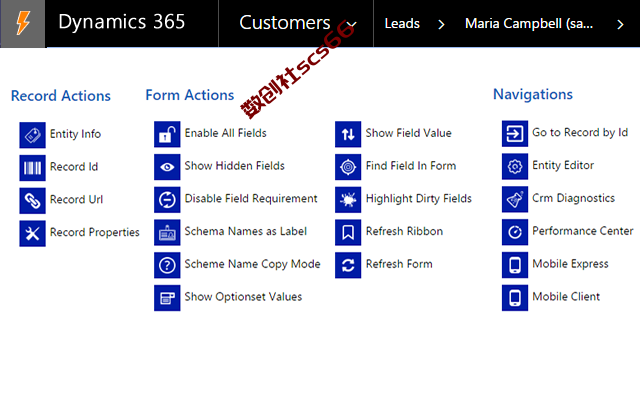Open the Crm Diagnostics text link
640x400 pixels.
pos(573,198)
